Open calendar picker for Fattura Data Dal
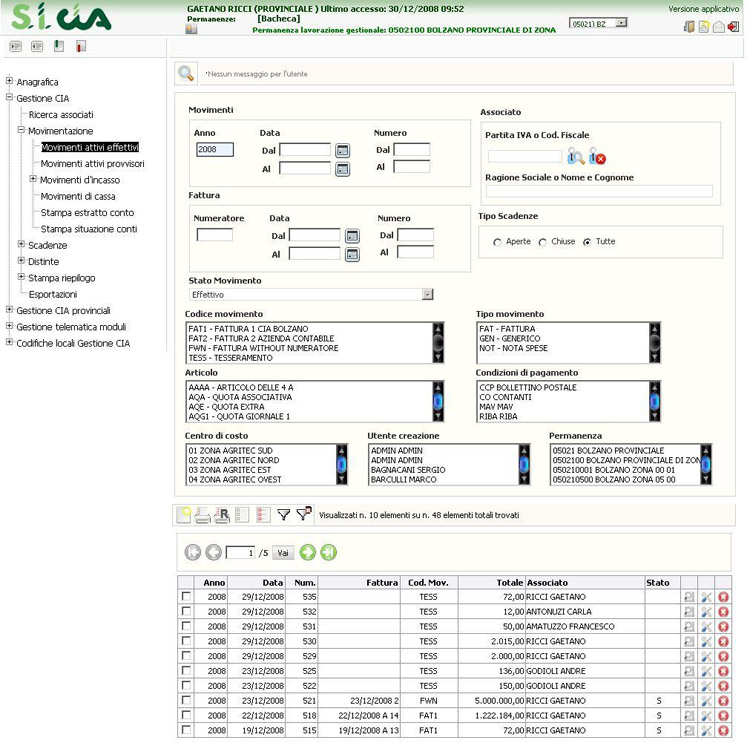 [352, 236]
